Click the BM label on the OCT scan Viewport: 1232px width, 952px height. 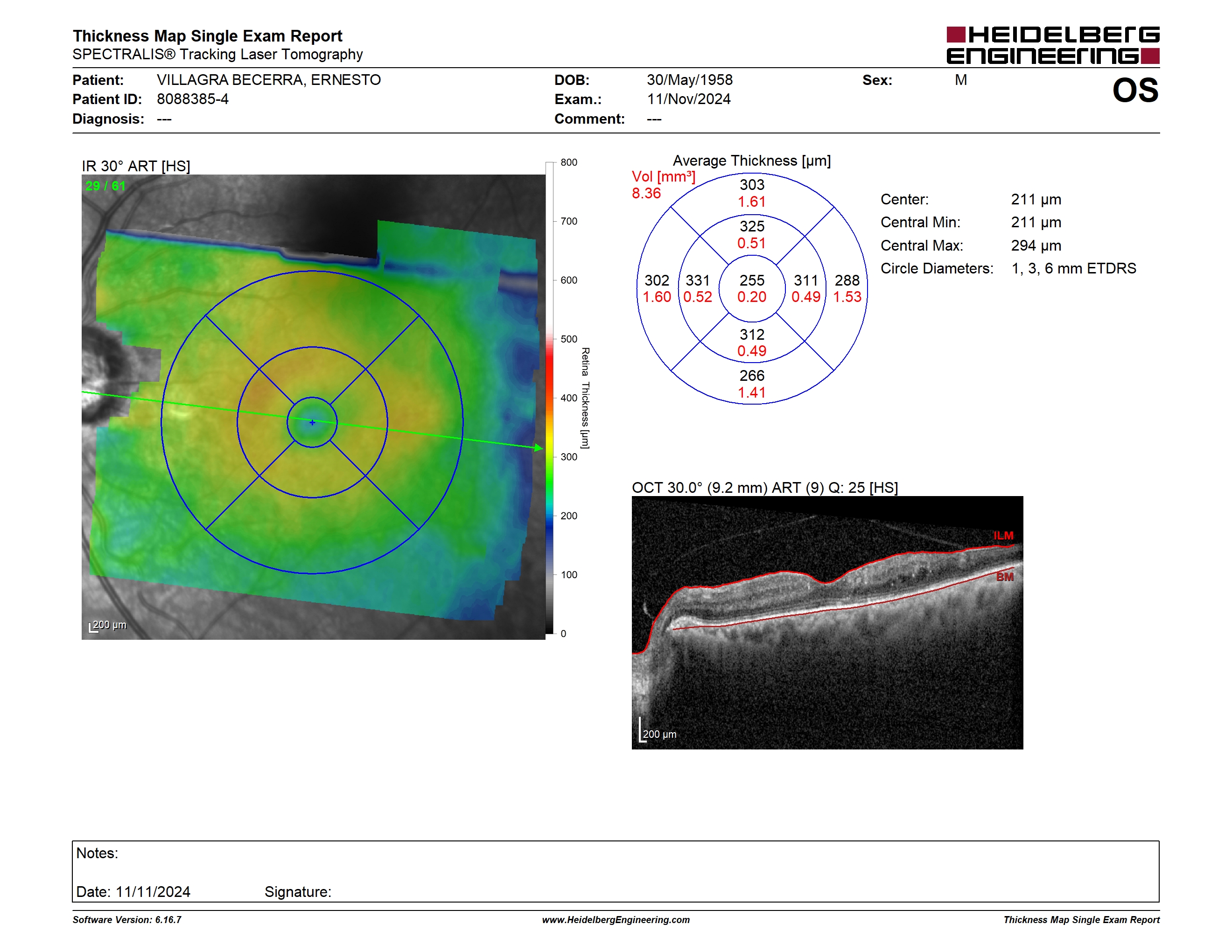pyautogui.click(x=1005, y=577)
